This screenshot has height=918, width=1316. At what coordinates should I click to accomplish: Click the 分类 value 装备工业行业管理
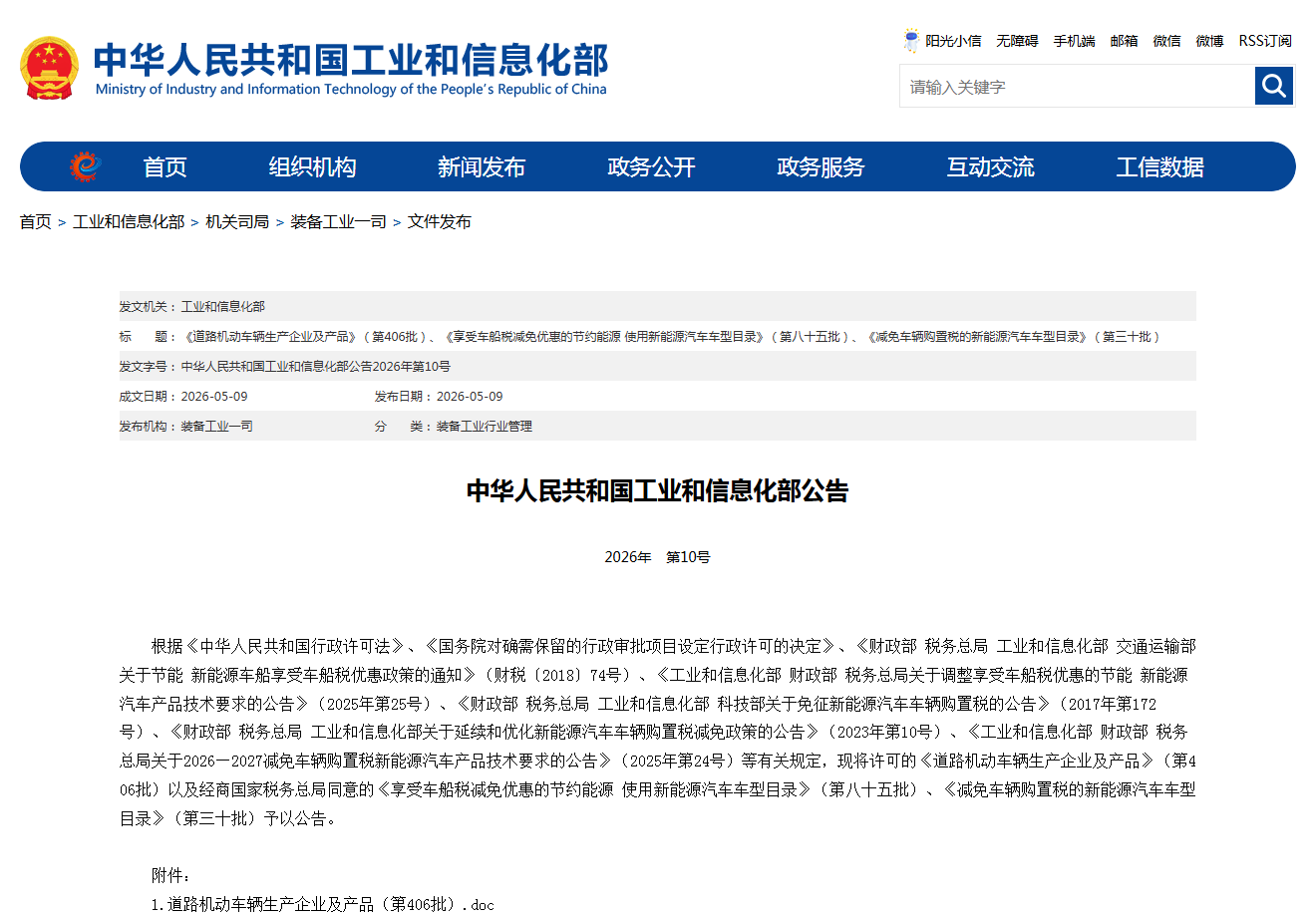pos(485,427)
